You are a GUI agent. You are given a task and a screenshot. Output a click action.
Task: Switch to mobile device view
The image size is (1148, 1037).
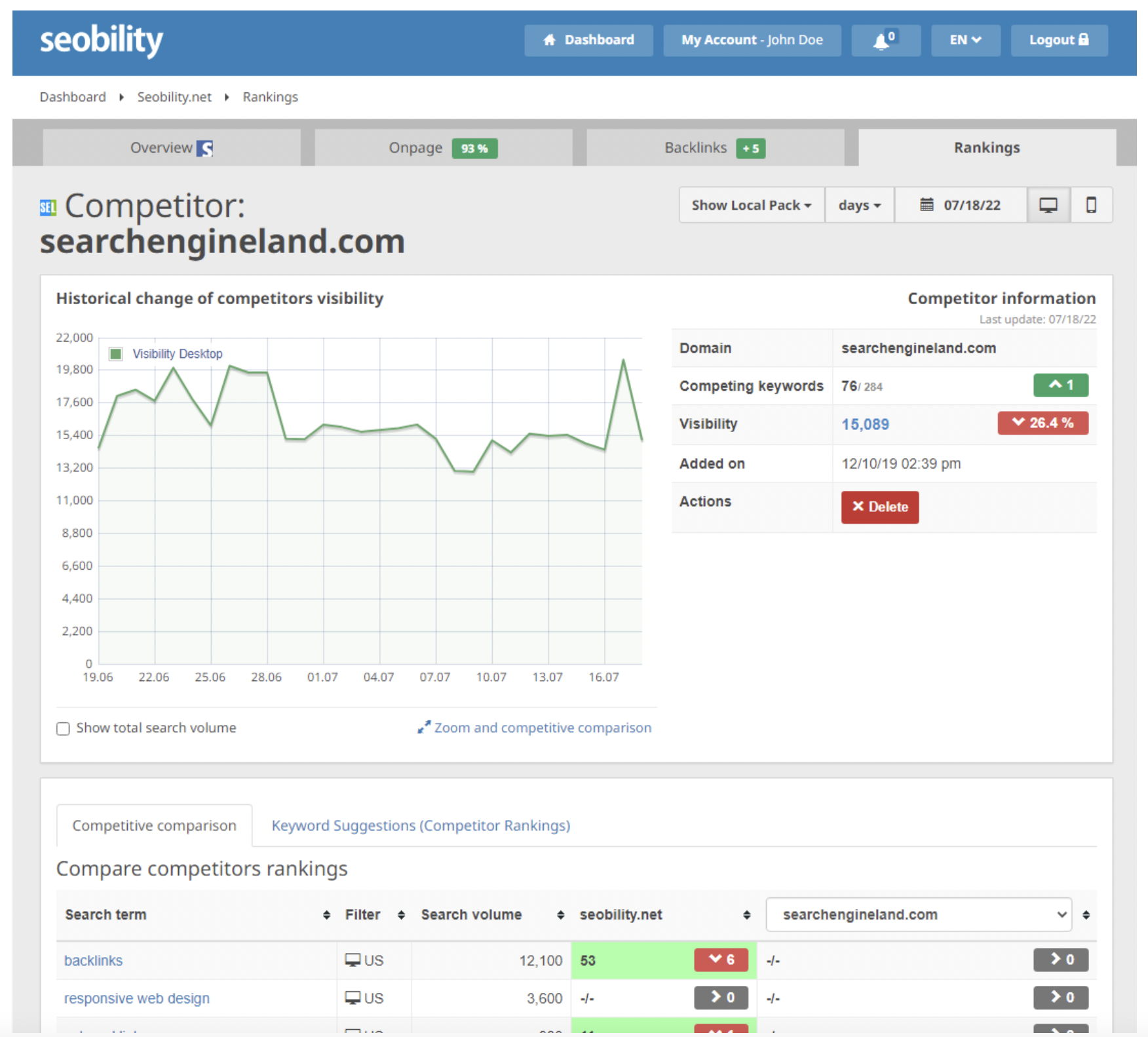pos(1091,205)
